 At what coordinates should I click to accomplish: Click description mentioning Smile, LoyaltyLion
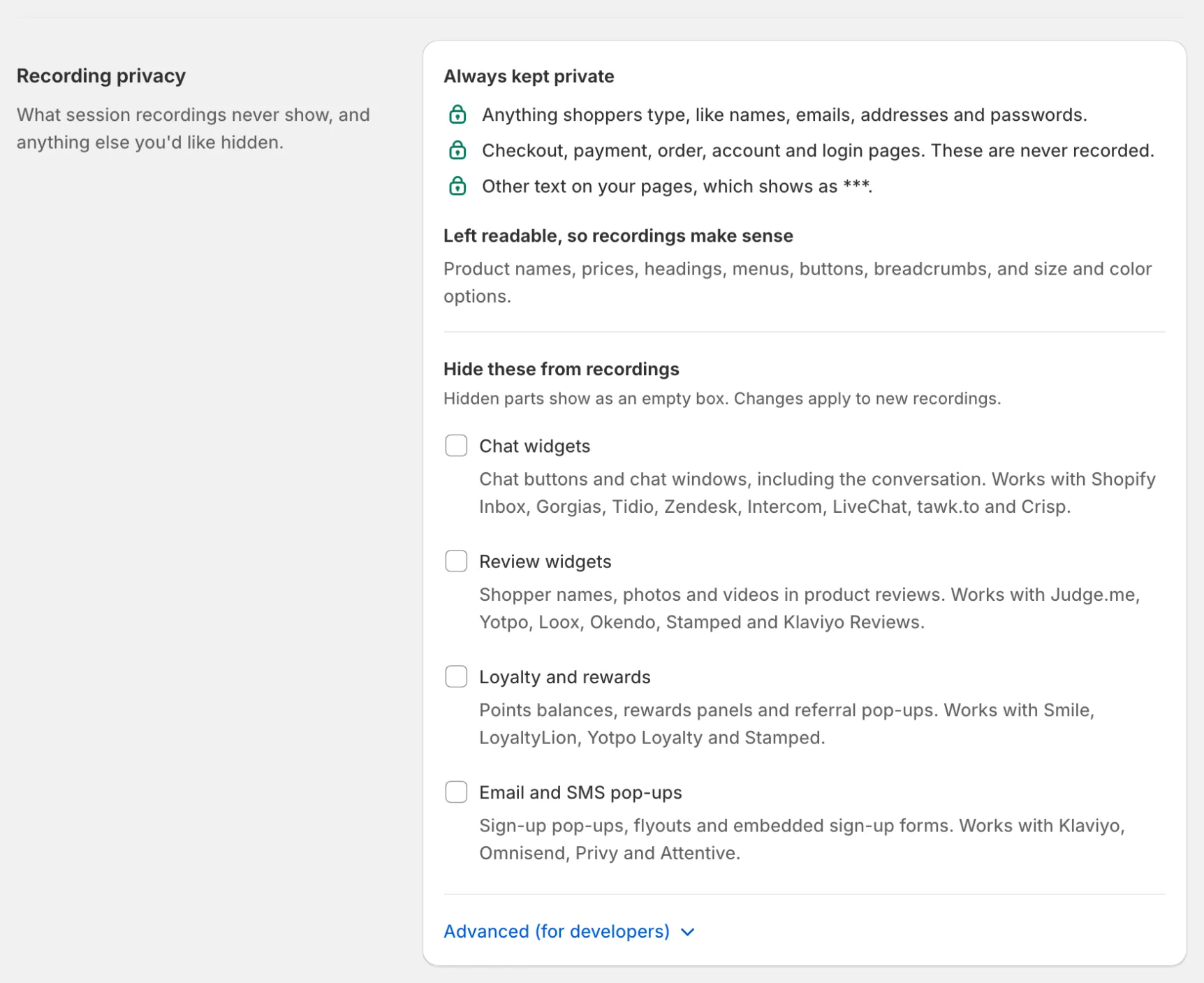[786, 724]
